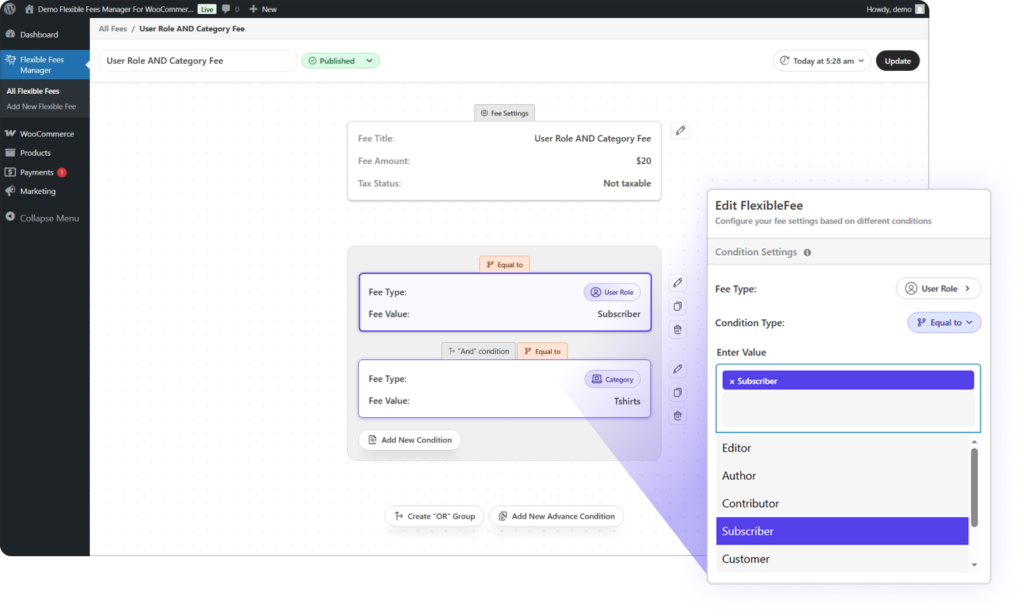
Task: Duplicate the User Role condition
Action: point(677,307)
